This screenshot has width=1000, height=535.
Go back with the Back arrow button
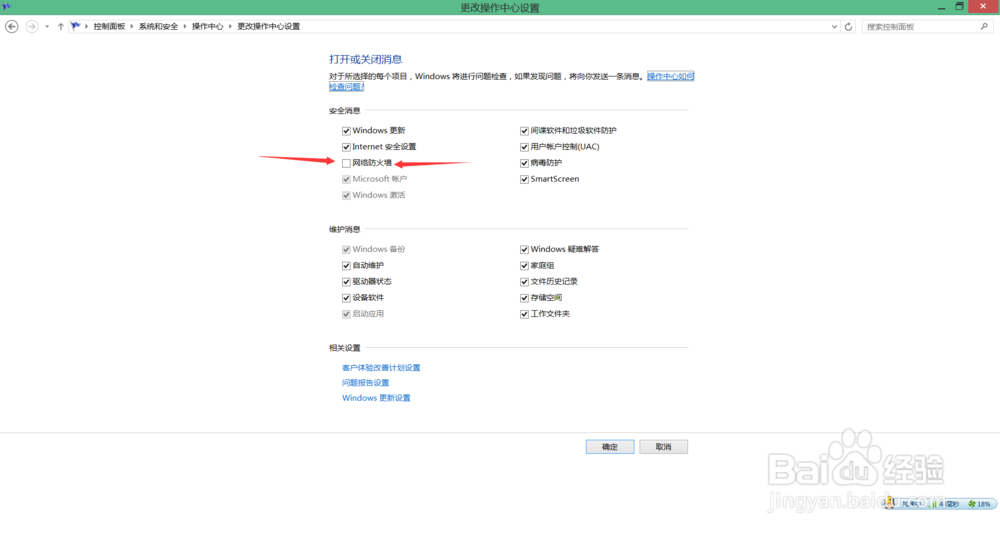pos(11,26)
